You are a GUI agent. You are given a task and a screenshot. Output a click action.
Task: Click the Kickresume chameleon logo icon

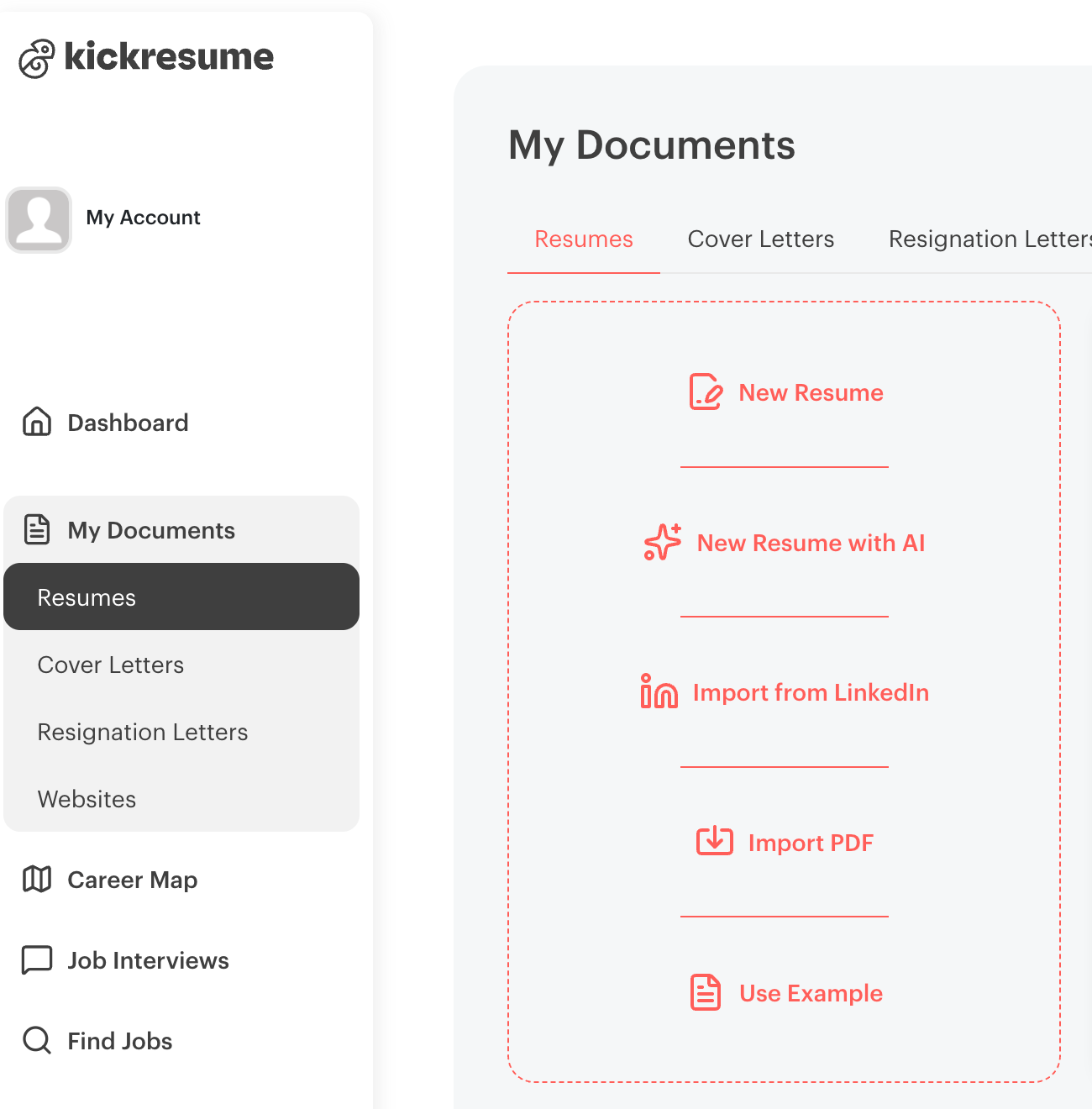37,59
